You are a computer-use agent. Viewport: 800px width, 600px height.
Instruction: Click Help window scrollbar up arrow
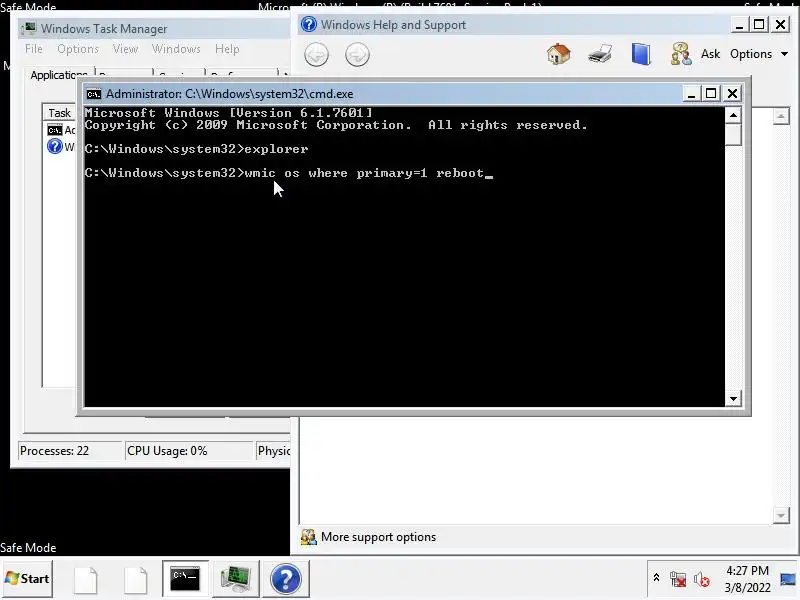tap(781, 116)
